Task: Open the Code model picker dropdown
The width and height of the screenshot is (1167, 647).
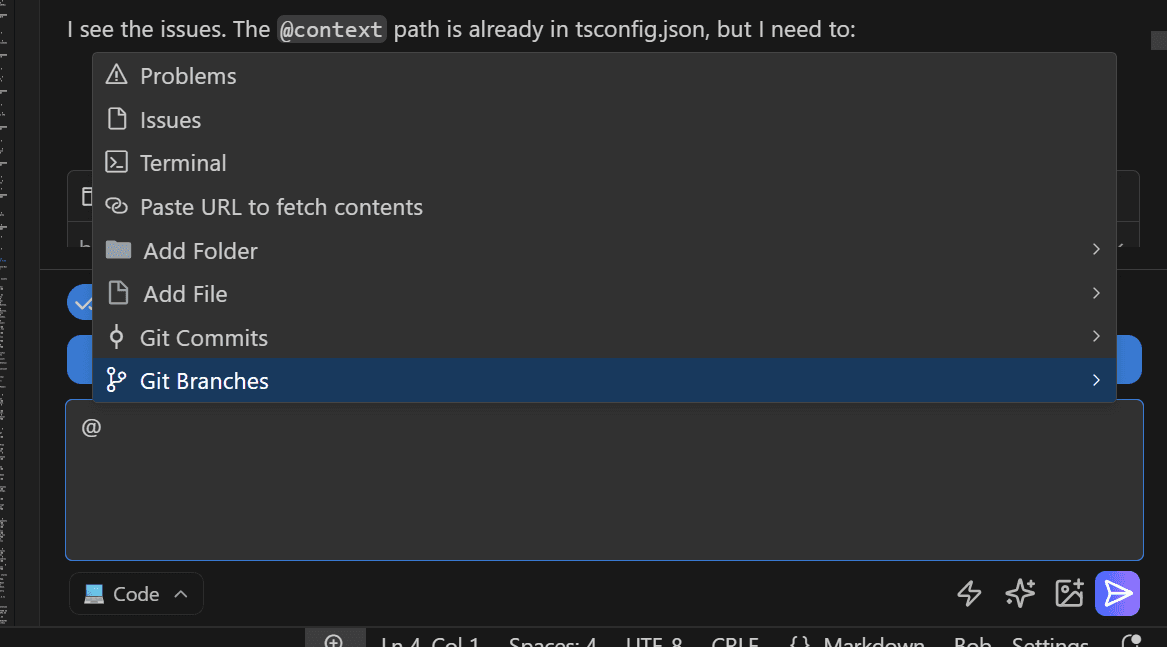Action: click(x=136, y=593)
